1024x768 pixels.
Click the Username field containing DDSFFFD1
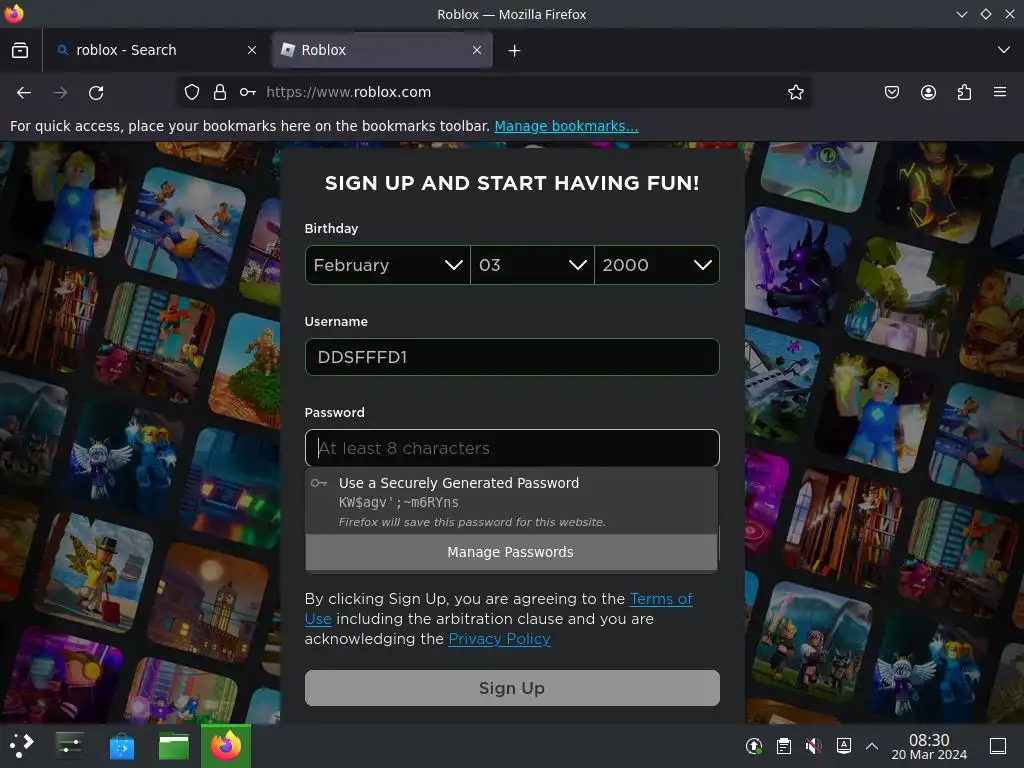click(x=512, y=357)
